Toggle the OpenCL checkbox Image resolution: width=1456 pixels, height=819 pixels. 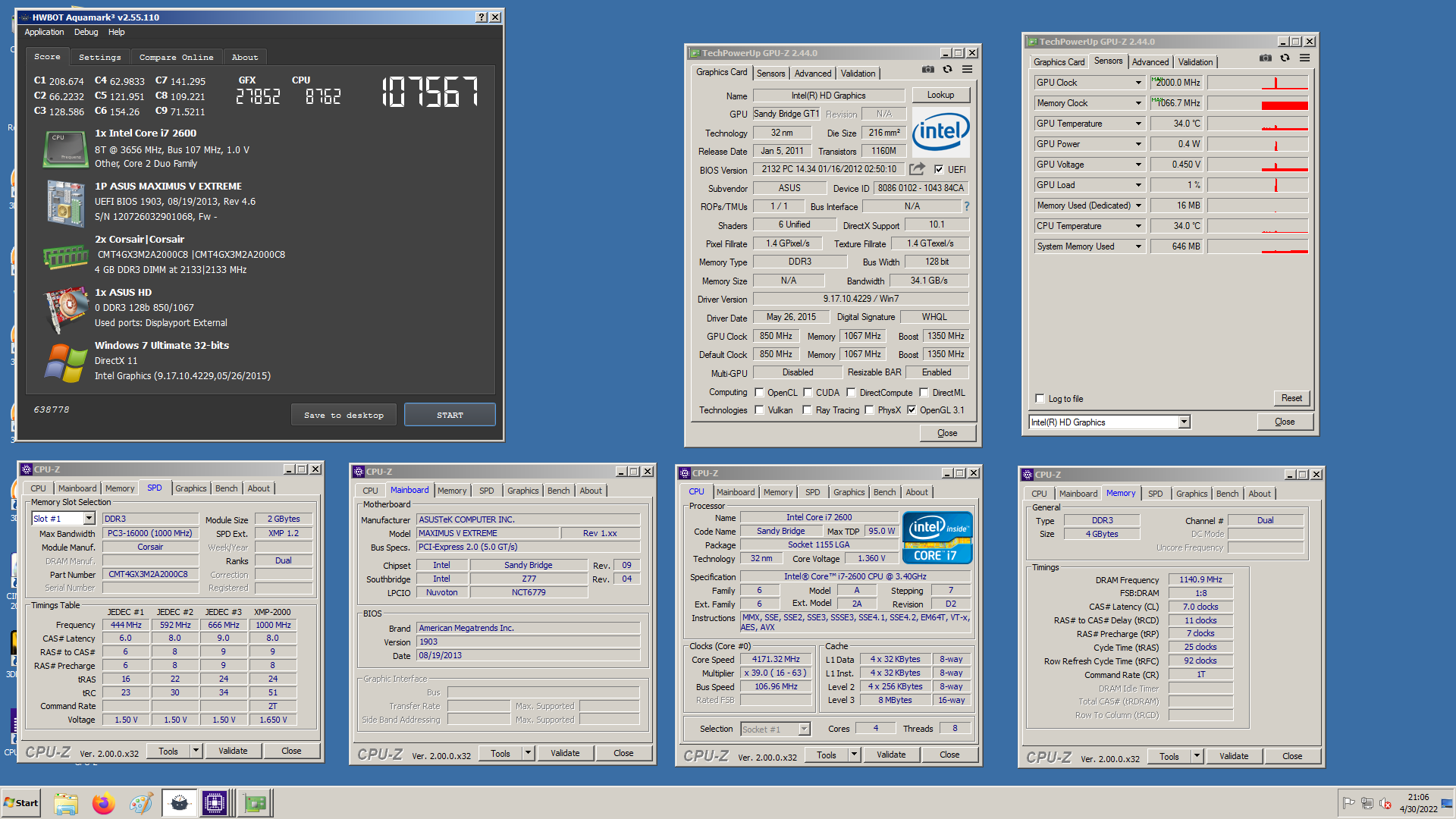[x=759, y=393]
